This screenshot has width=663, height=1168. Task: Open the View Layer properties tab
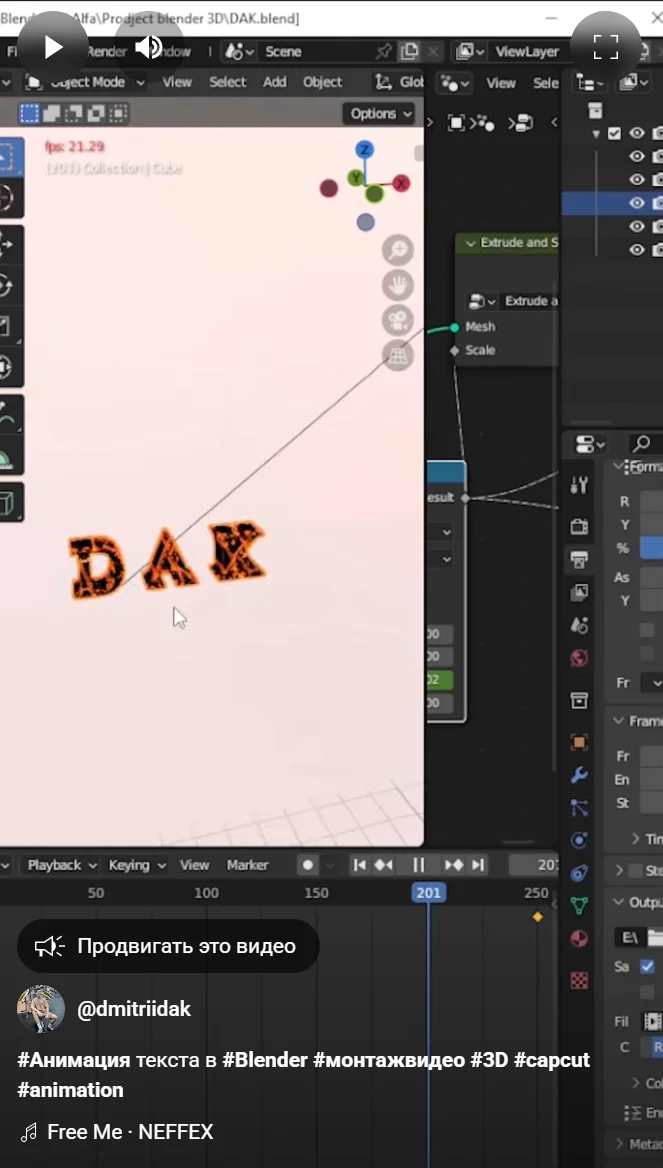coord(580,592)
